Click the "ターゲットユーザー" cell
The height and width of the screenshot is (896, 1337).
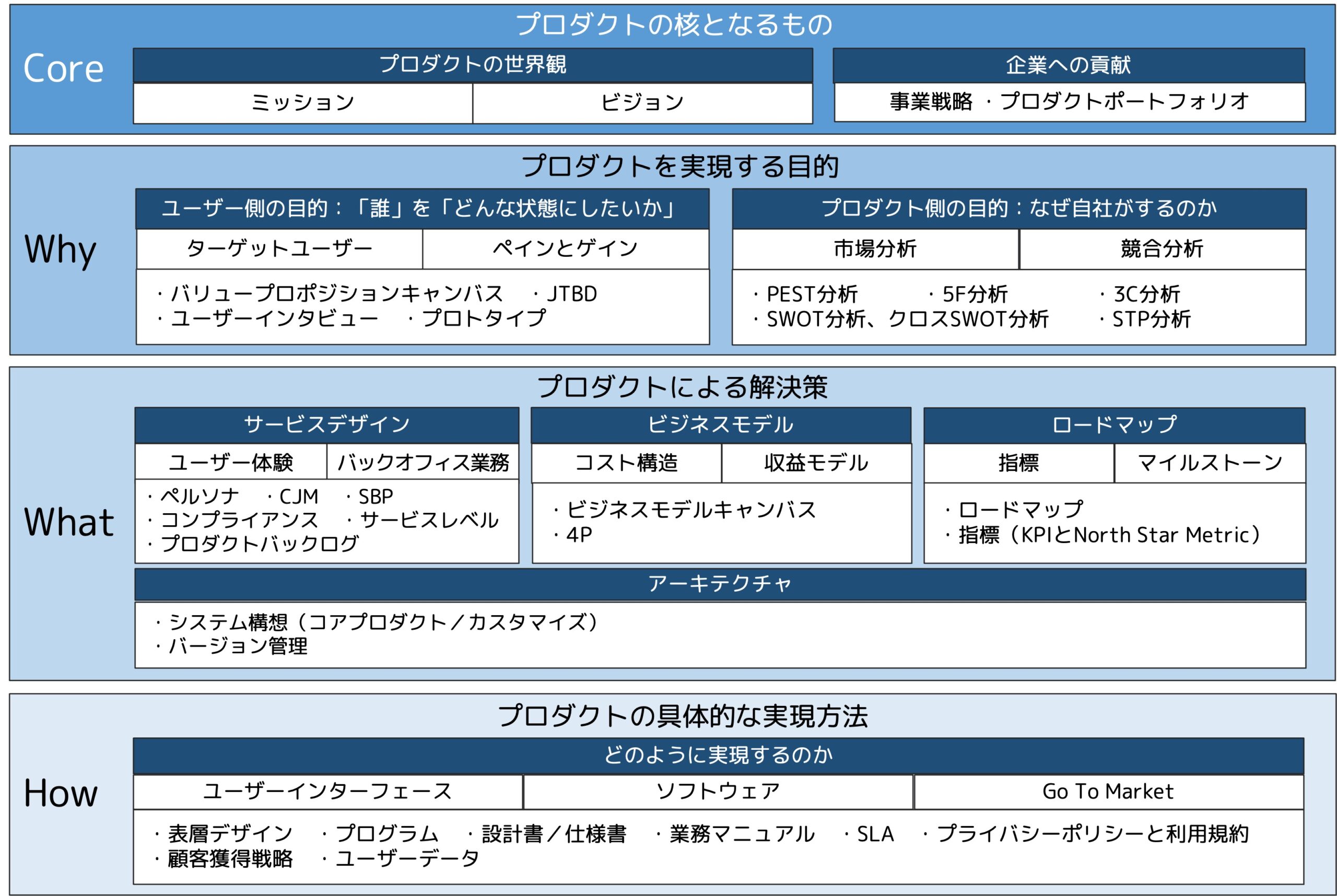279,249
